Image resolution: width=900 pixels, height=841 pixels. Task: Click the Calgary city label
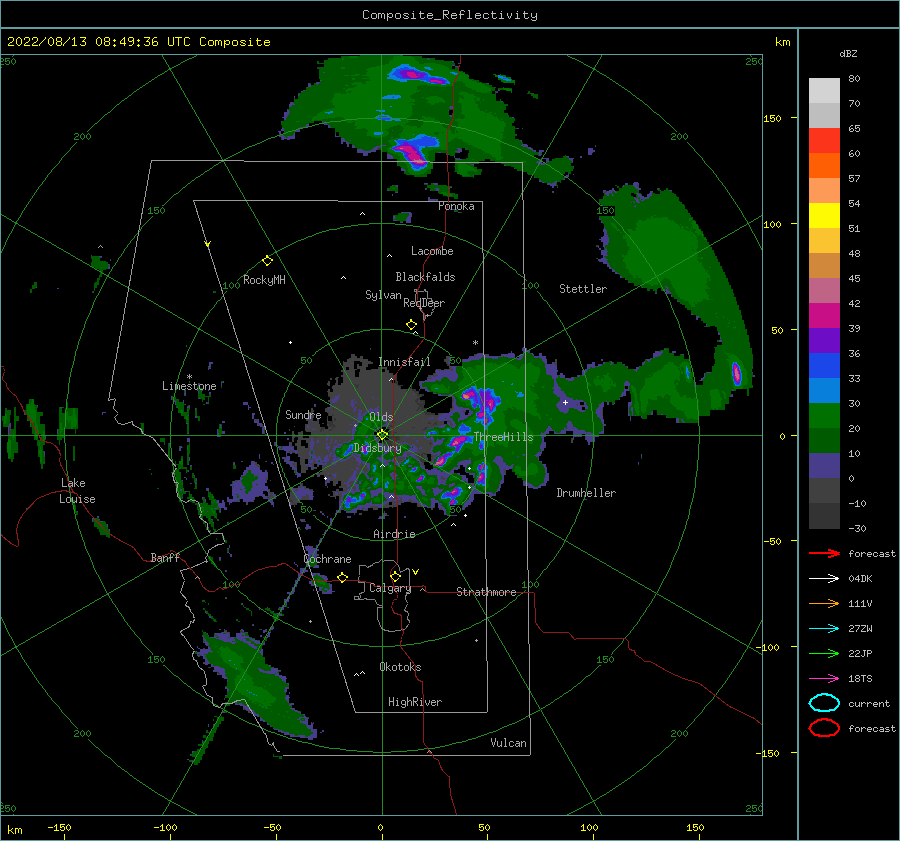[x=390, y=588]
